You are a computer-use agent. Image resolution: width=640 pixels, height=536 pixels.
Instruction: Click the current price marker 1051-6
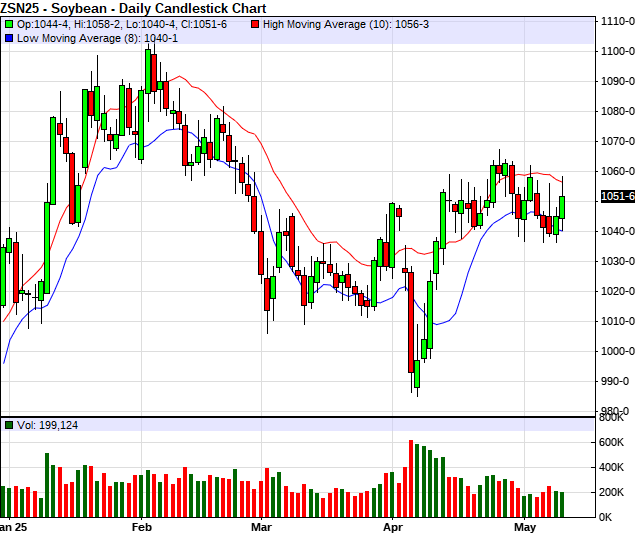point(617,196)
